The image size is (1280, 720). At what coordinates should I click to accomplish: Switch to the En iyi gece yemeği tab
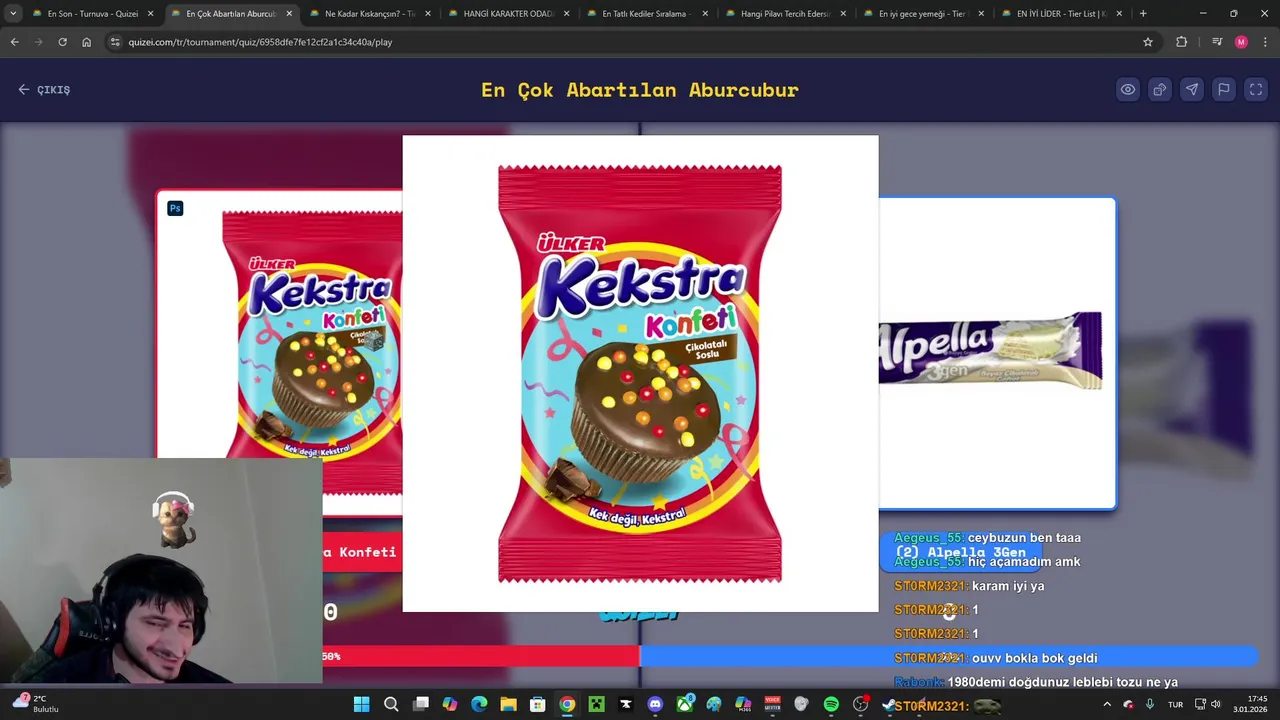coord(923,14)
